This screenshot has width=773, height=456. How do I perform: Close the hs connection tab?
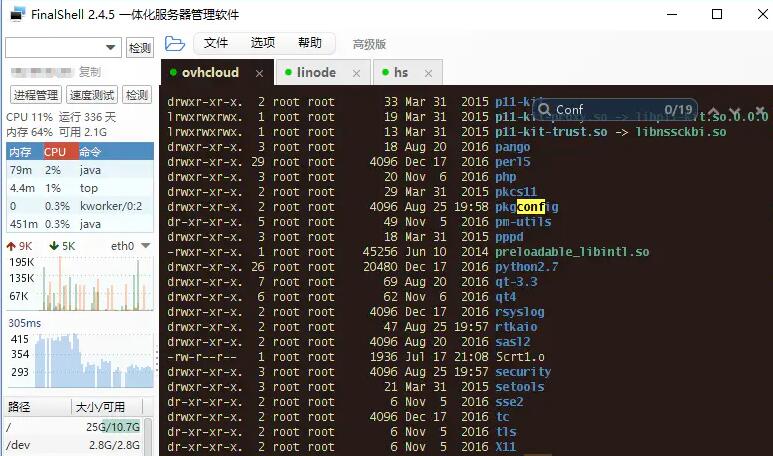pos(428,73)
